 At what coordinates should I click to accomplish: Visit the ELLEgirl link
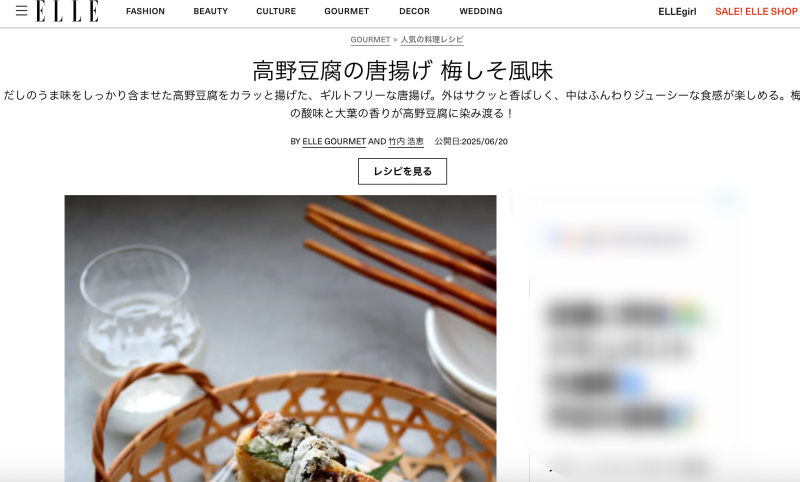(677, 12)
